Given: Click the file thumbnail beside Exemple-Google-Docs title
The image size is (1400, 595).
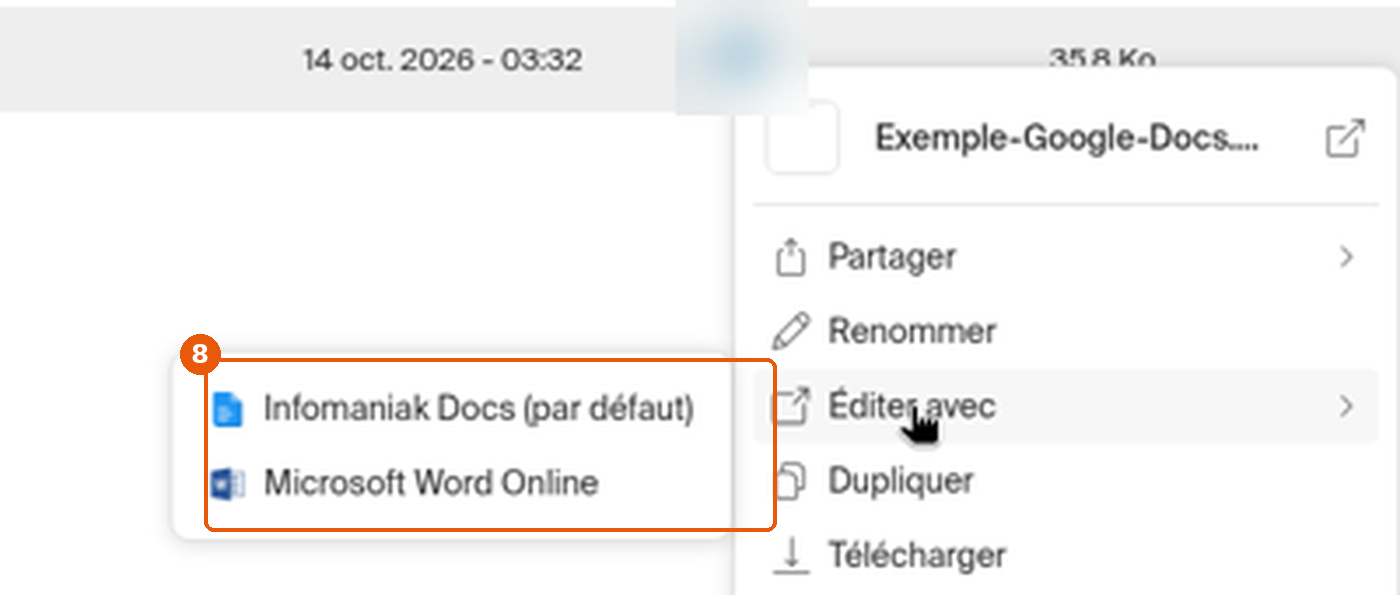Looking at the screenshot, I should [x=802, y=138].
